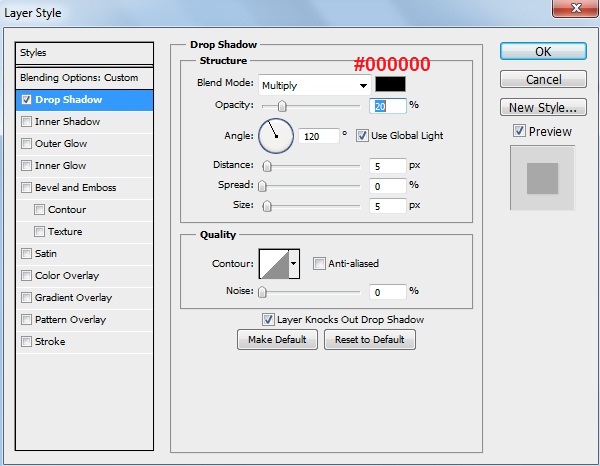Toggle Layer Knocks Out Drop Shadow
The image size is (600, 466).
268,320
